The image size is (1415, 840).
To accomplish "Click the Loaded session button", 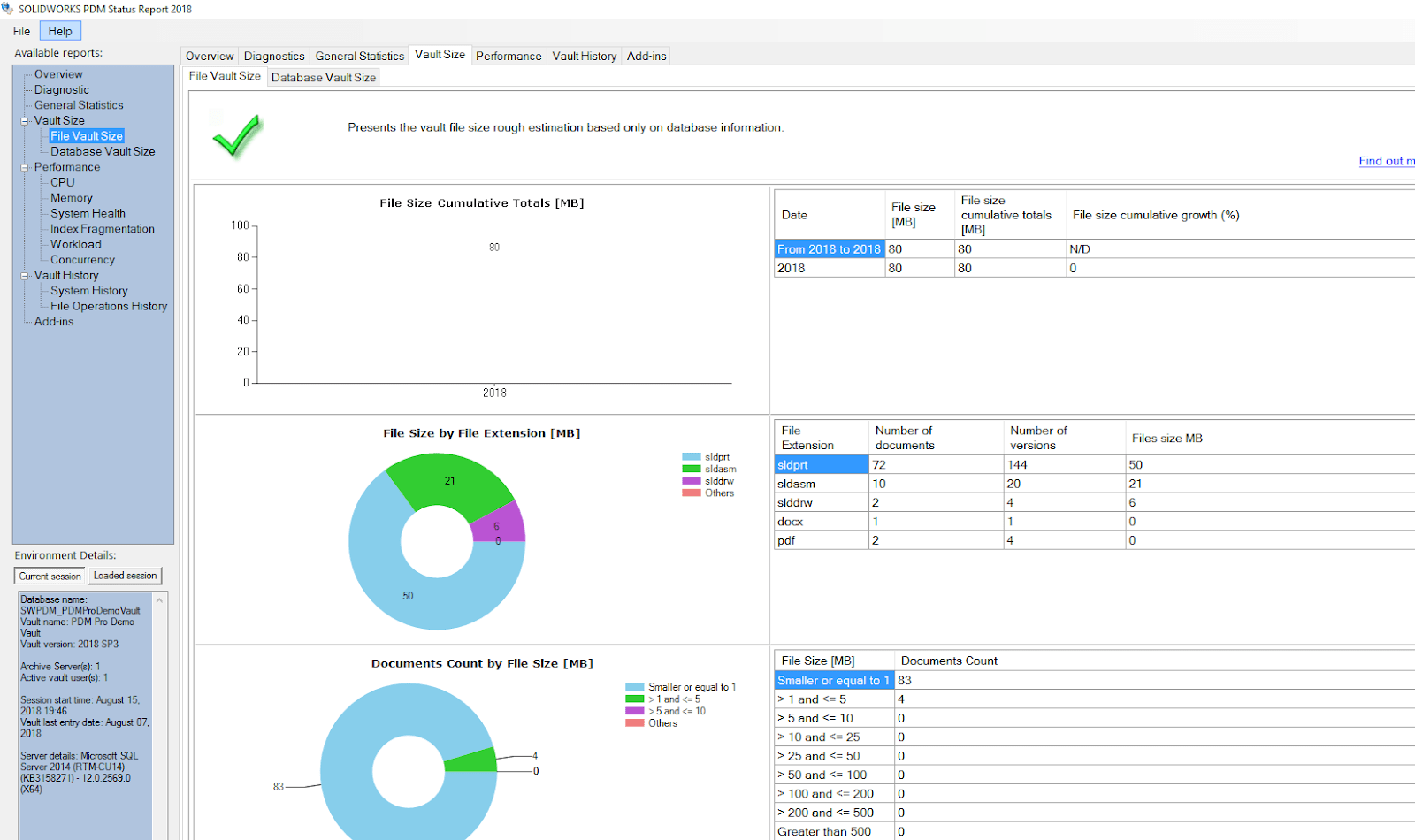I will tap(126, 576).
